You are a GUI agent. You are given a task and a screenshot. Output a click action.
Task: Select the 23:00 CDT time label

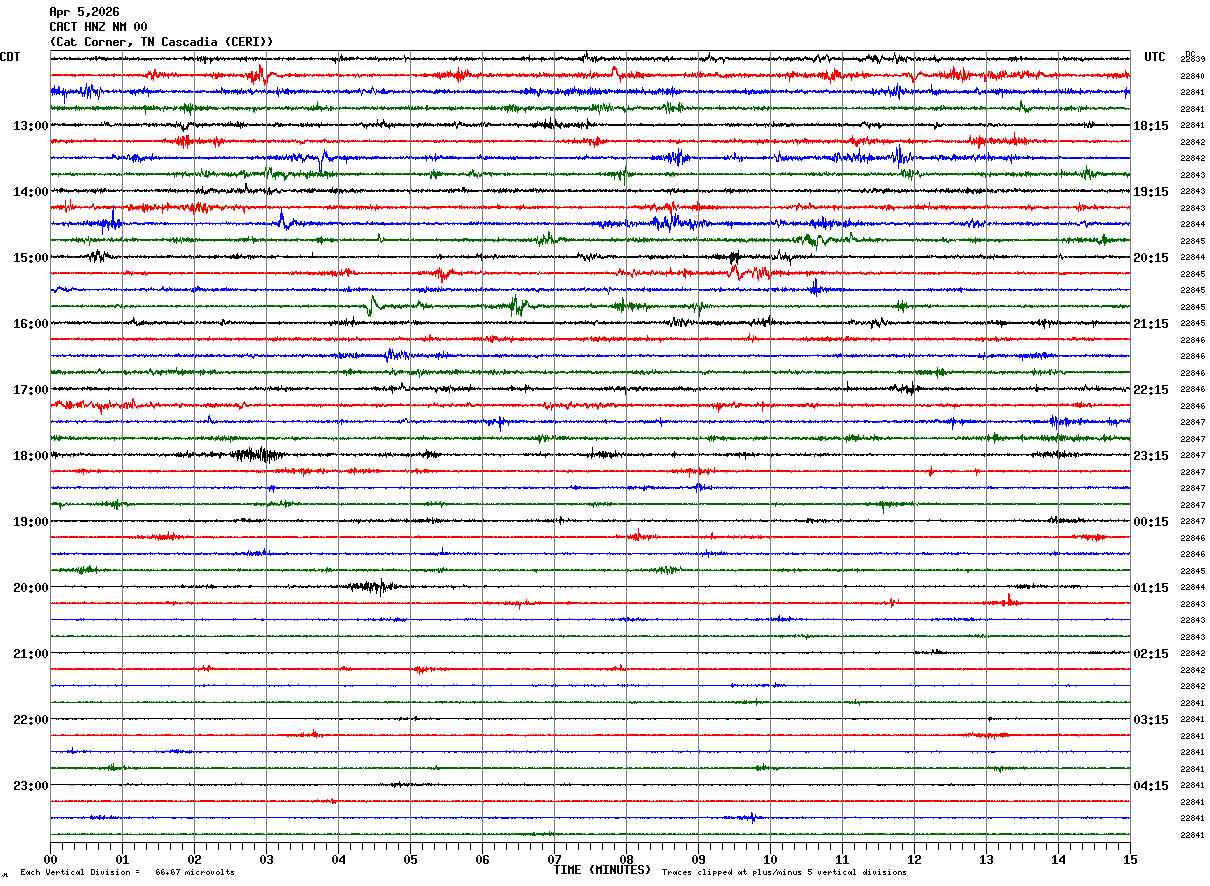31,786
